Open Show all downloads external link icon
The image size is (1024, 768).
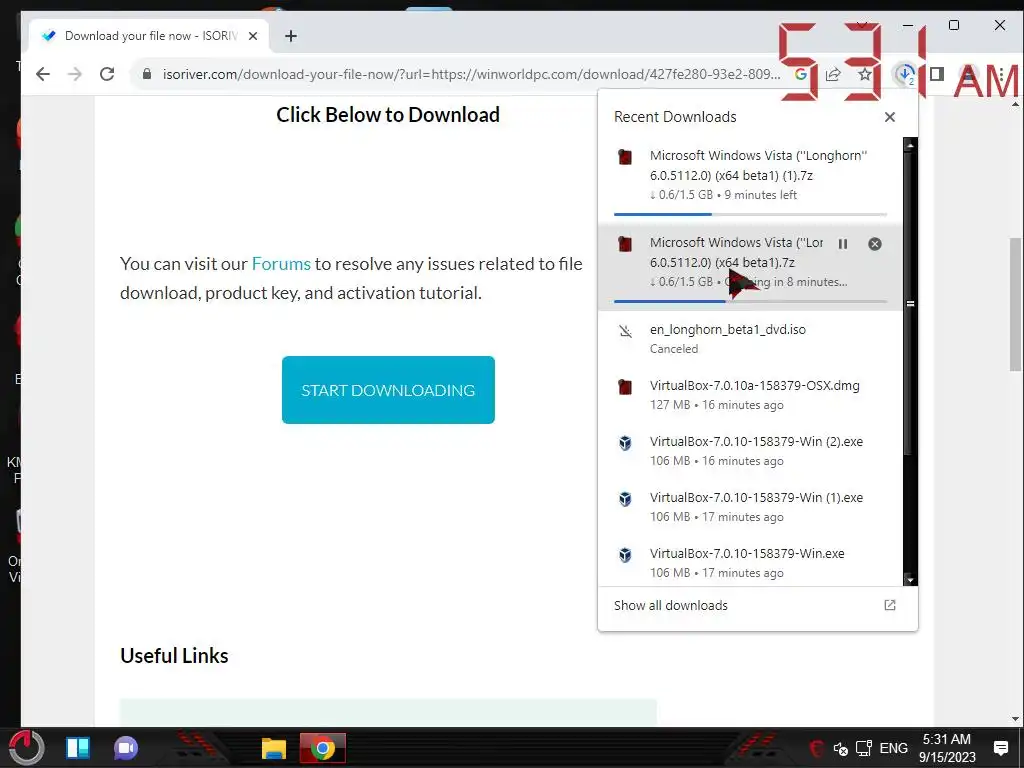click(889, 605)
